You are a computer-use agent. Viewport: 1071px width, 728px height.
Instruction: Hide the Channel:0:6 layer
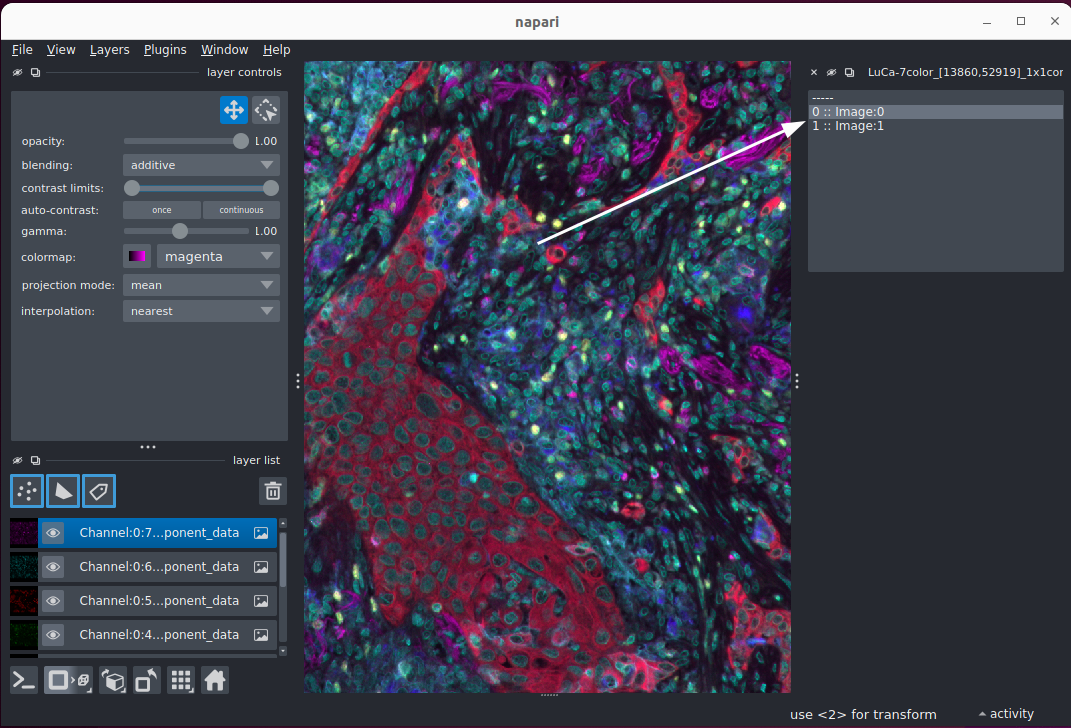[52, 566]
